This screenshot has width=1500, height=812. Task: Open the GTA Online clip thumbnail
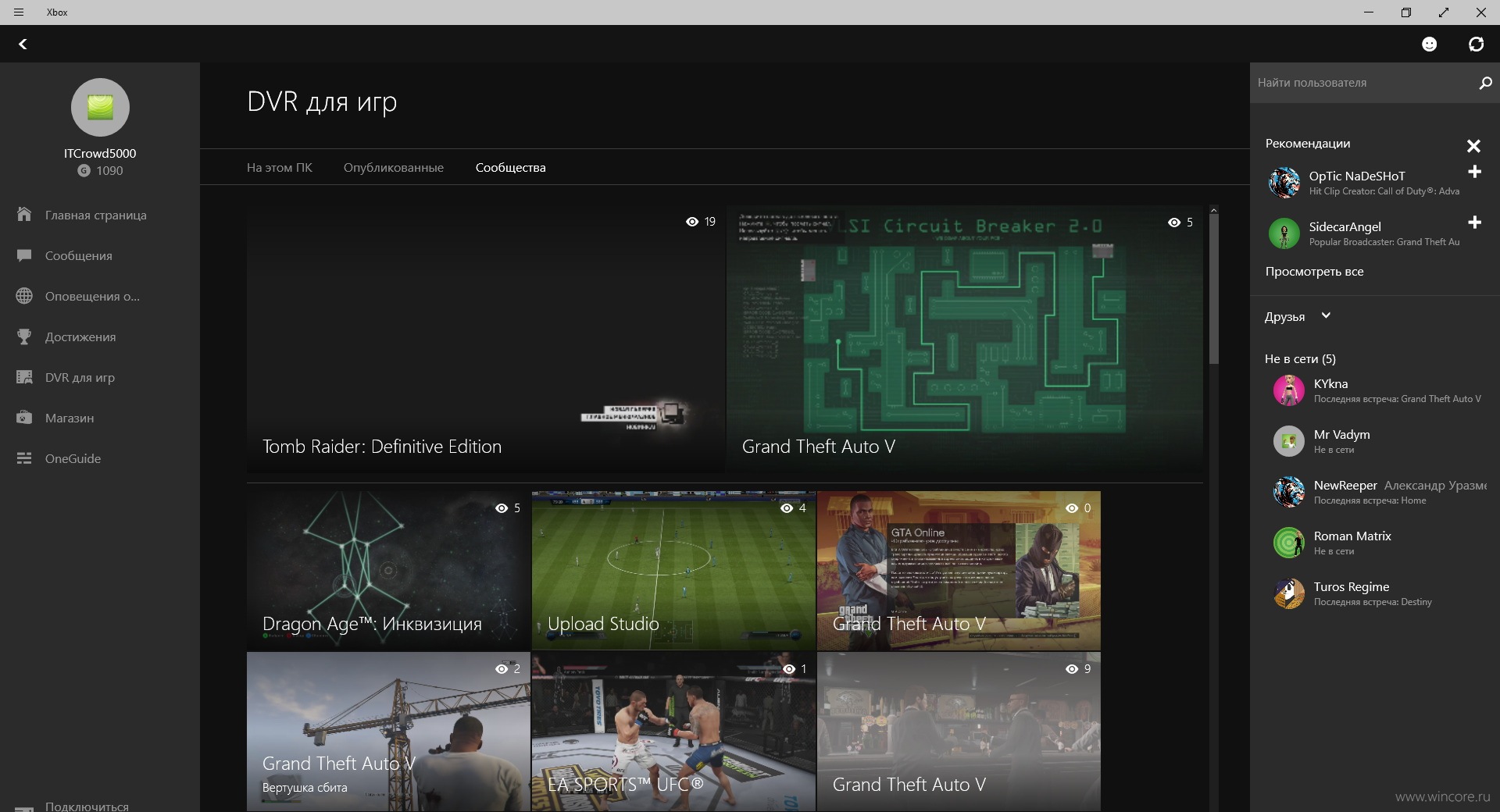959,571
